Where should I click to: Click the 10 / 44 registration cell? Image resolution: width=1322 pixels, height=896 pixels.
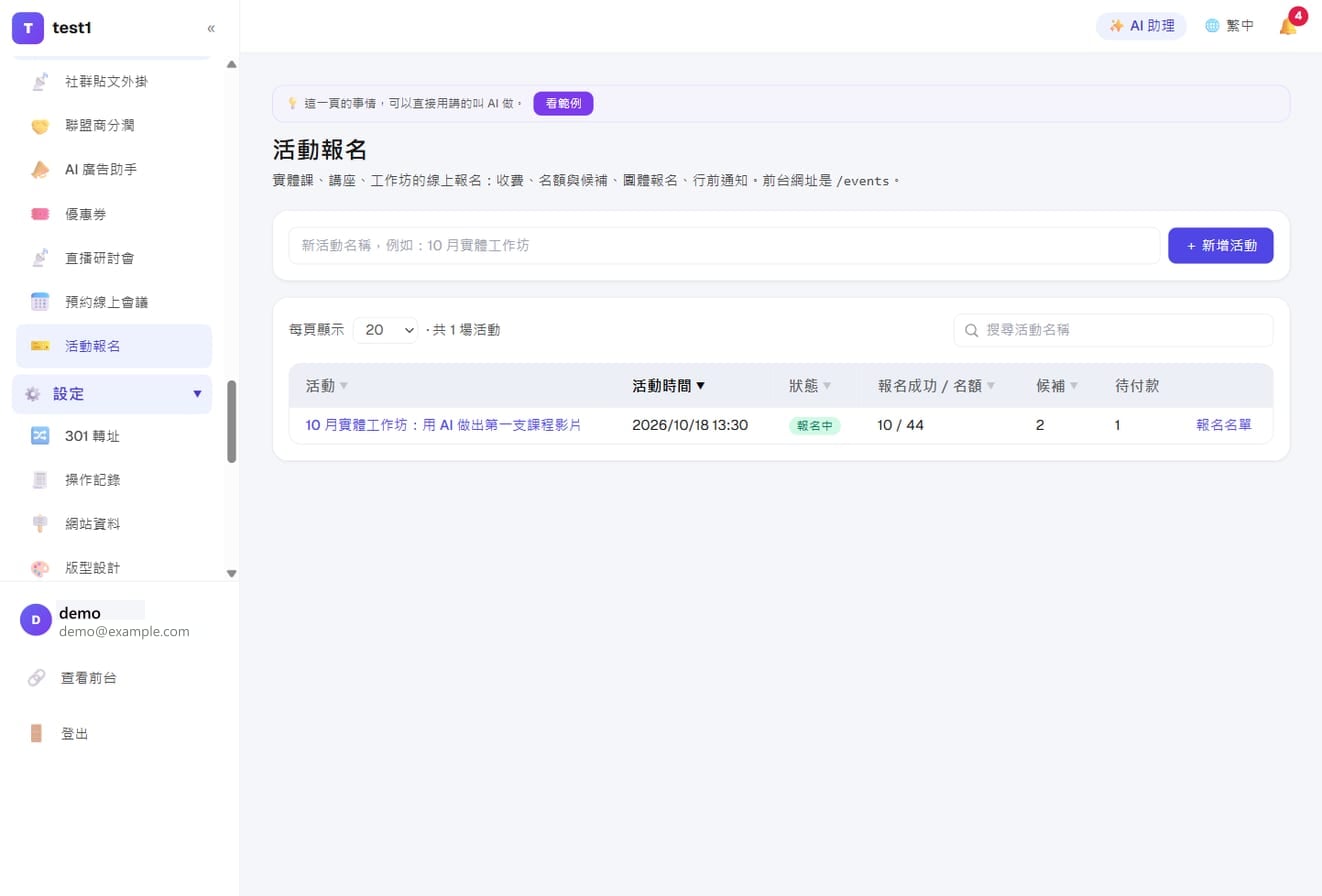point(901,425)
